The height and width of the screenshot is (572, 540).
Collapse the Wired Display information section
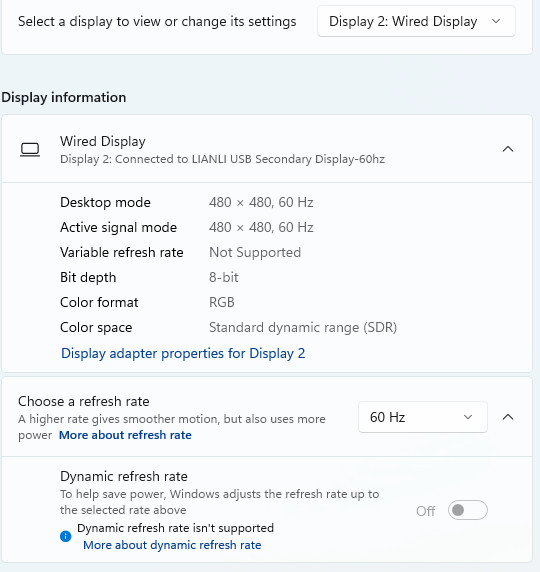click(x=508, y=149)
